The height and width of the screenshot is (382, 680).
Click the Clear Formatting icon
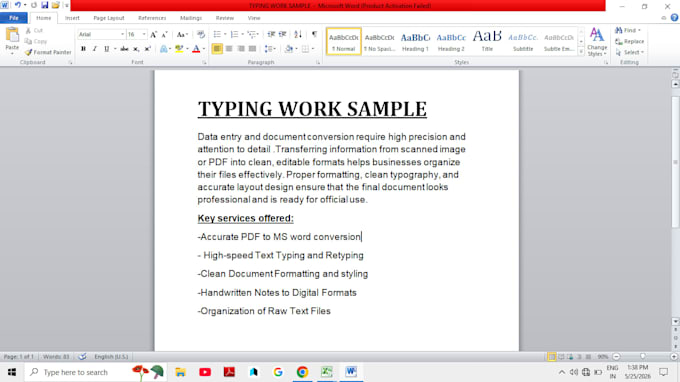click(201, 35)
